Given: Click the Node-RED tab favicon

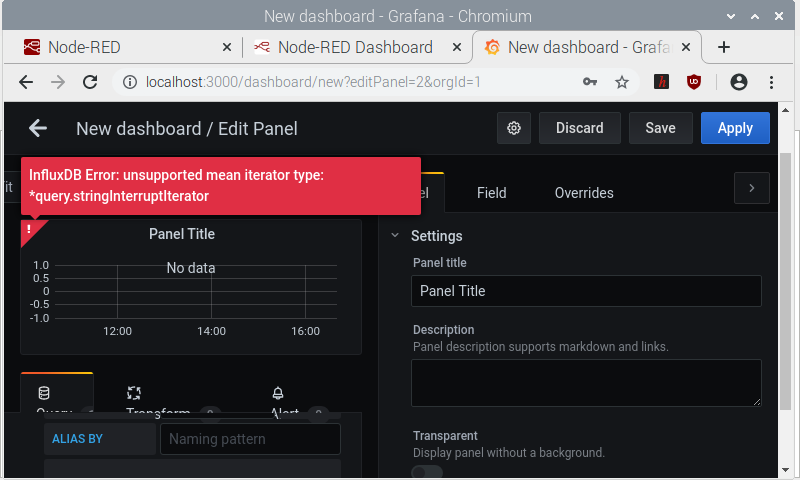Looking at the screenshot, I should [32, 47].
